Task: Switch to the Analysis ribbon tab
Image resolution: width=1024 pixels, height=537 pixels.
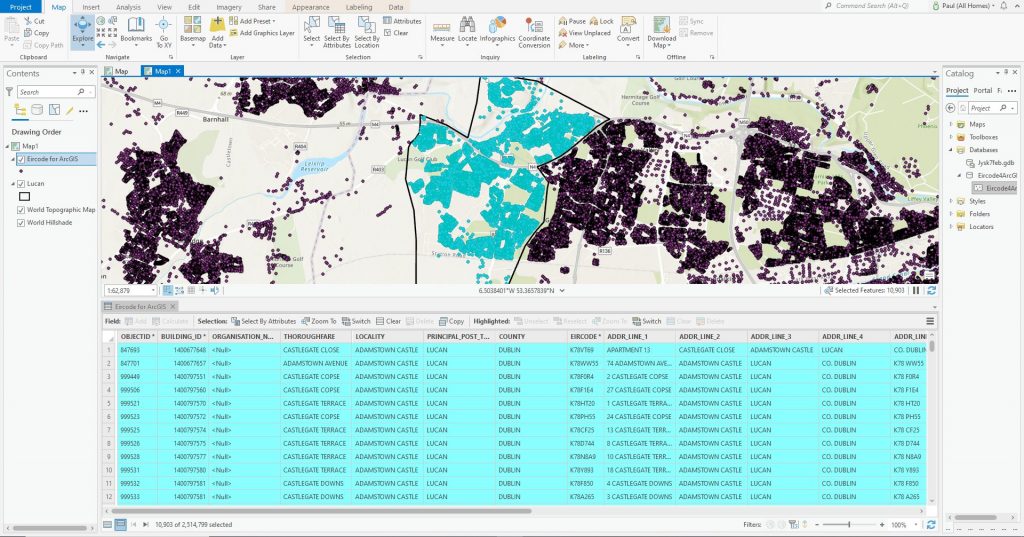Action: click(x=128, y=7)
